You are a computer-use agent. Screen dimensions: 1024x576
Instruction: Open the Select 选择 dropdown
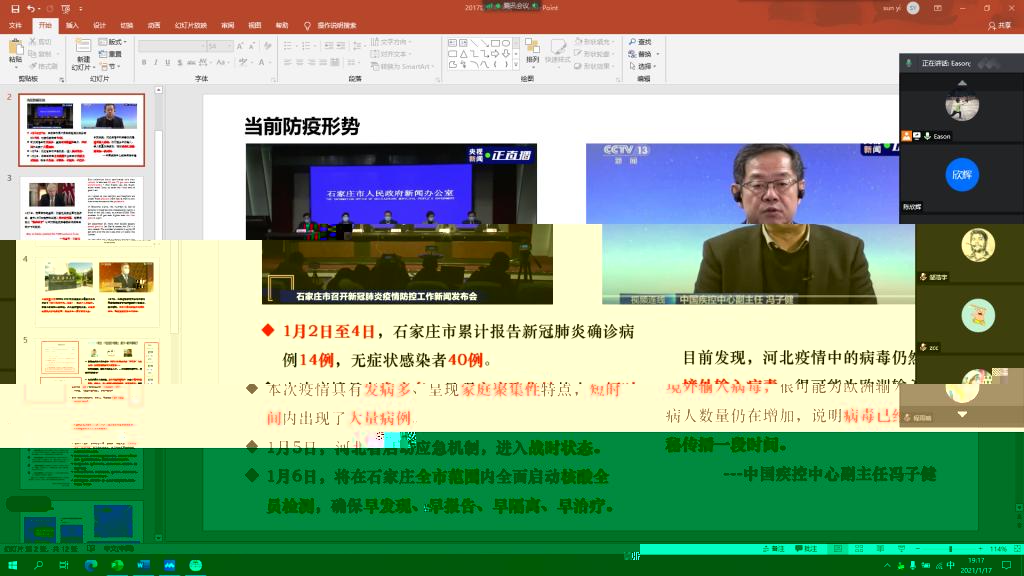point(643,67)
